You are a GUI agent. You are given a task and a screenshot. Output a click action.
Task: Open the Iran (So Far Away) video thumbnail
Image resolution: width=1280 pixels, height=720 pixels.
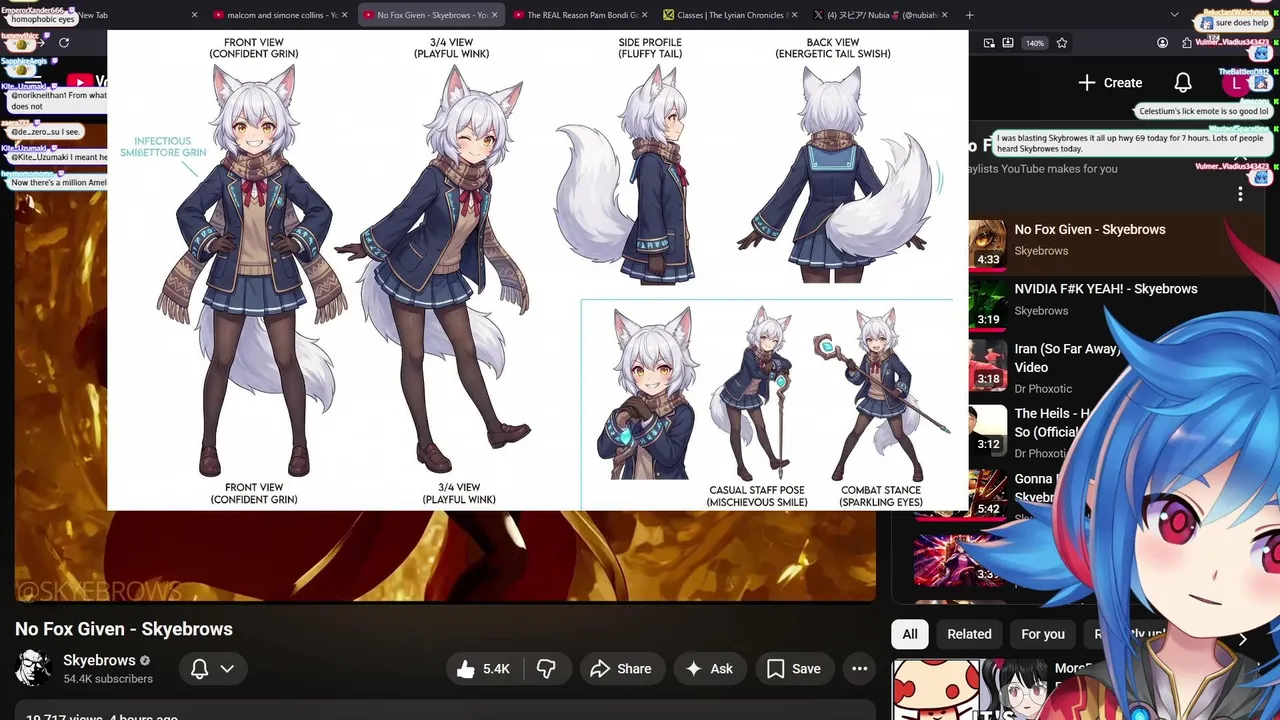(987, 364)
